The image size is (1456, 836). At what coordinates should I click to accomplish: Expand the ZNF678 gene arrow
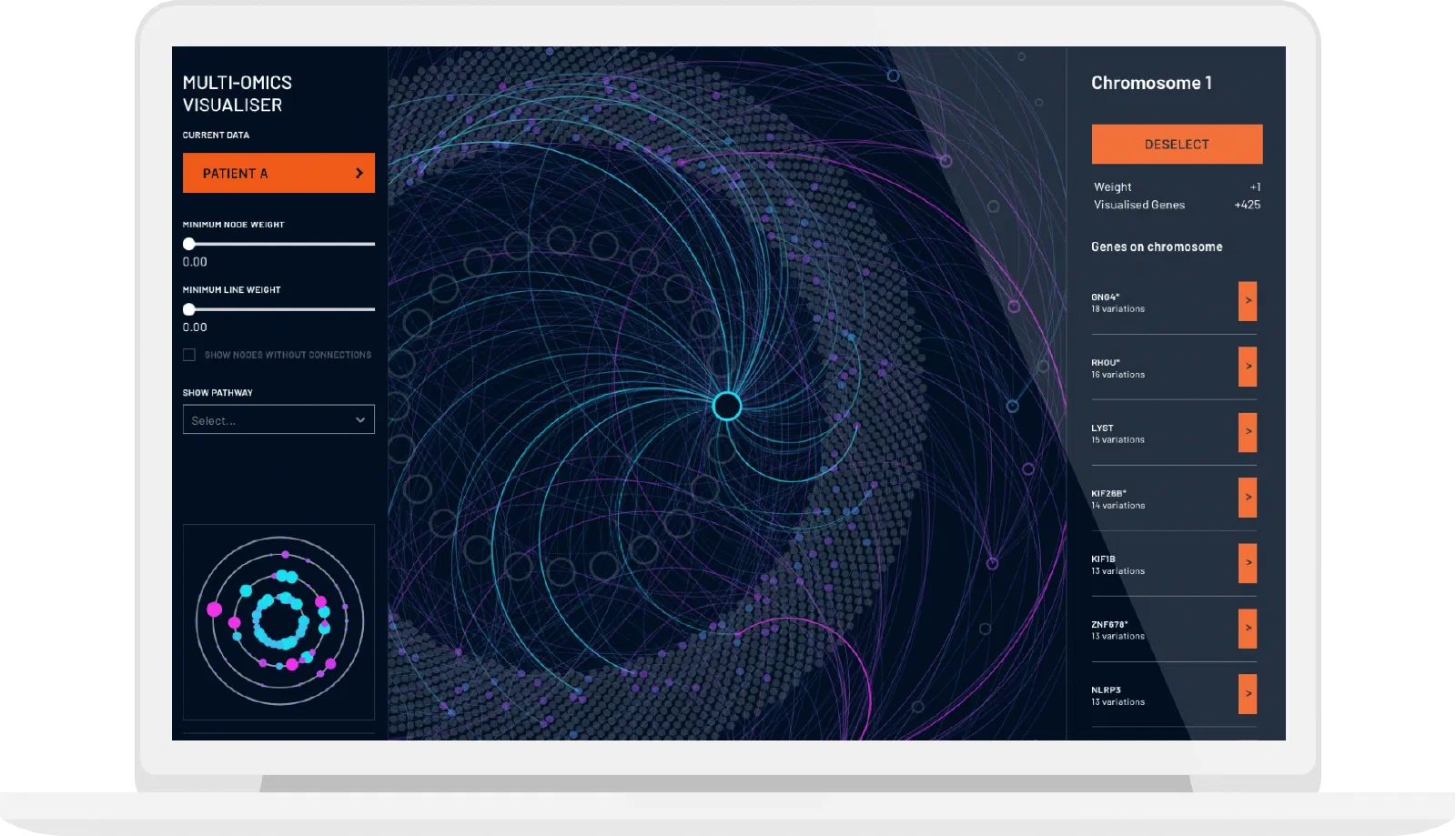[x=1248, y=629]
